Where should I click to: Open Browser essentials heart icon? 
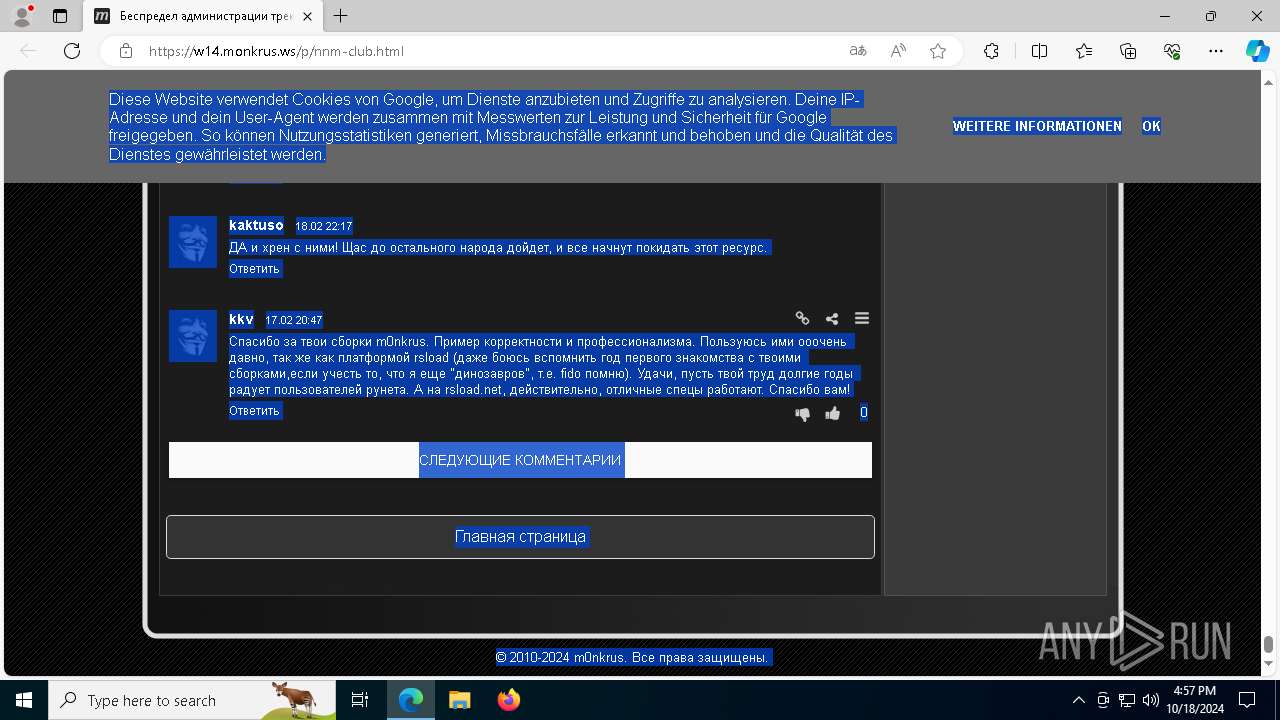(x=1172, y=51)
